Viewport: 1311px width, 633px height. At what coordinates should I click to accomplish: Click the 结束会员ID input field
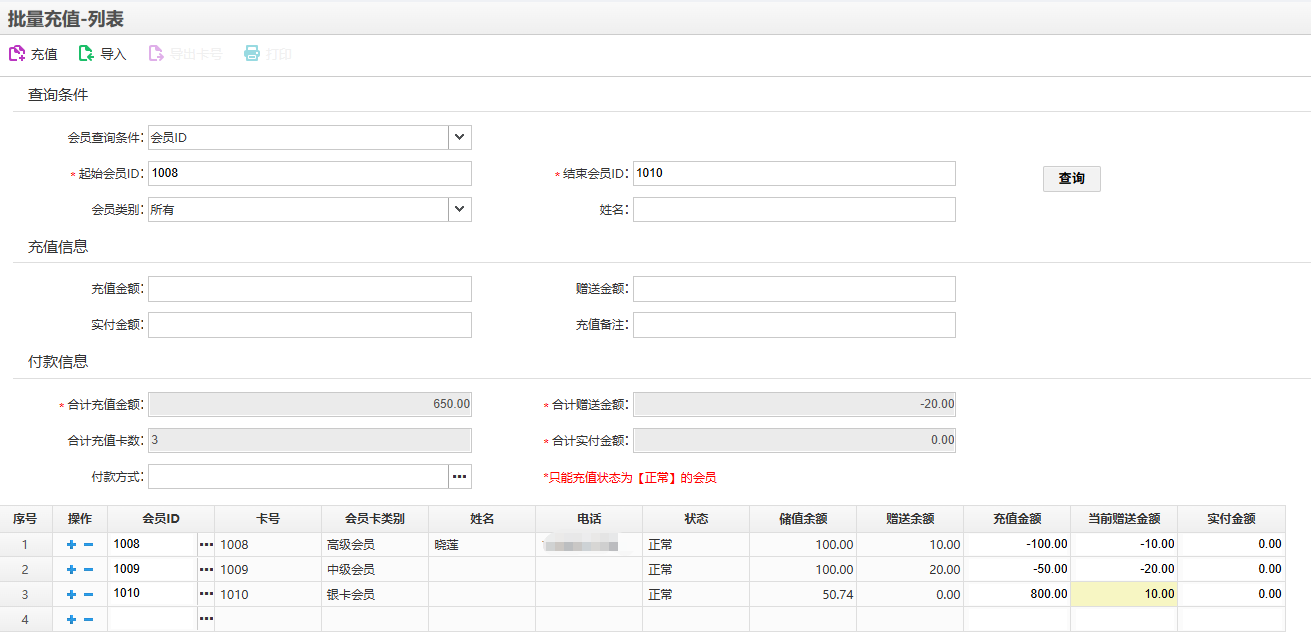click(x=793, y=173)
